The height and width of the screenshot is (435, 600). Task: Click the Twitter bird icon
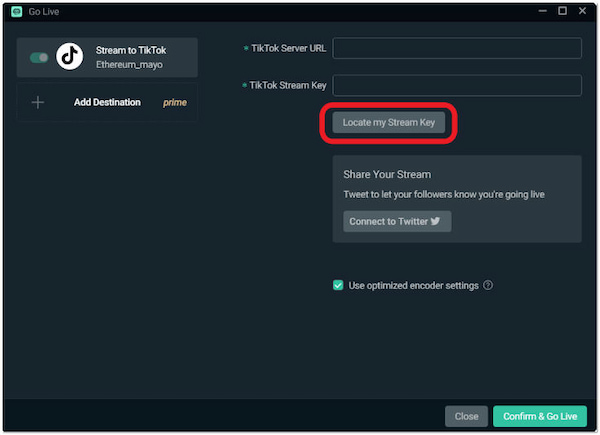436,221
